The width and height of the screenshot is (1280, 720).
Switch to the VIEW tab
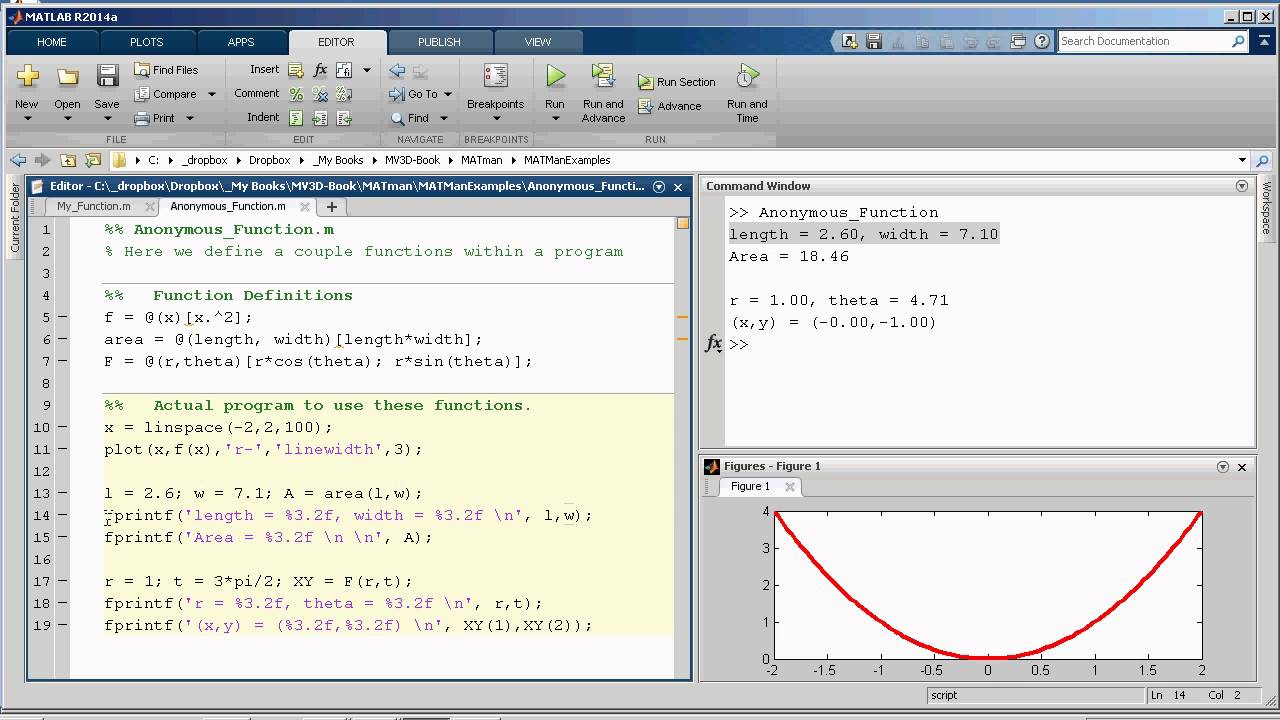pos(538,42)
